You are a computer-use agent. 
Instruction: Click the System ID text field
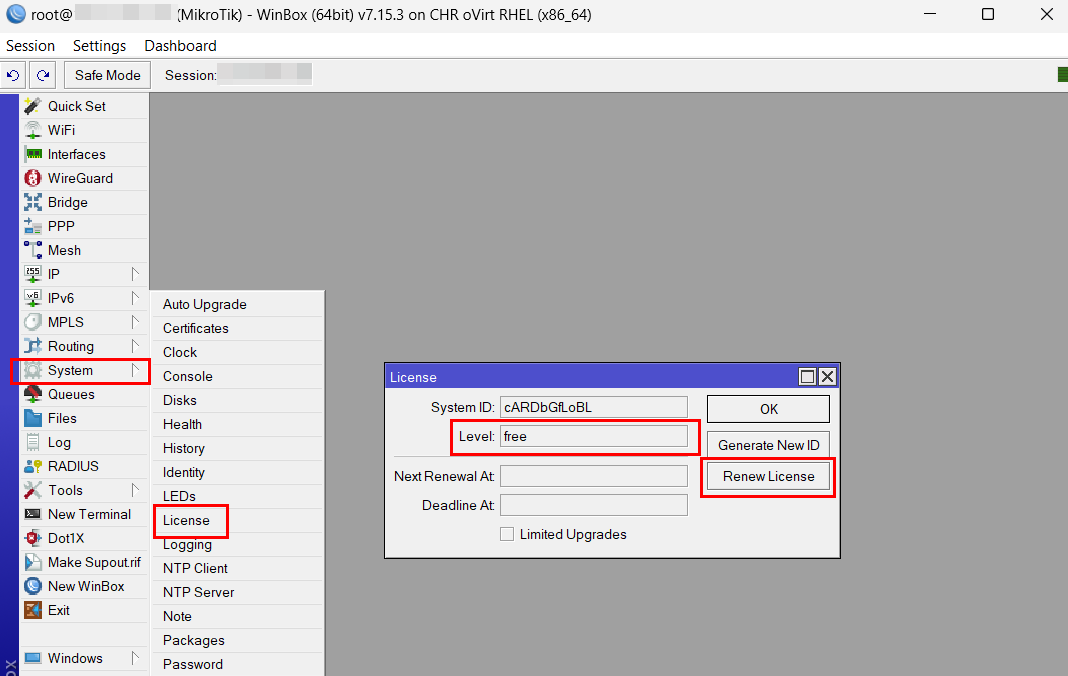[593, 407]
